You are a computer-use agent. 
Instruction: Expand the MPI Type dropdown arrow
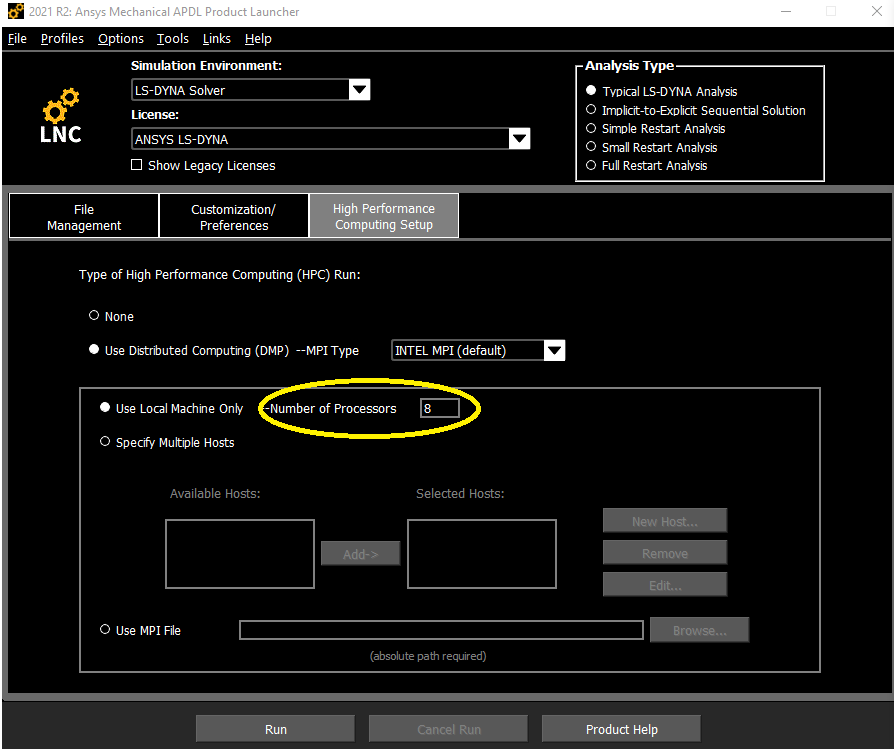click(555, 350)
